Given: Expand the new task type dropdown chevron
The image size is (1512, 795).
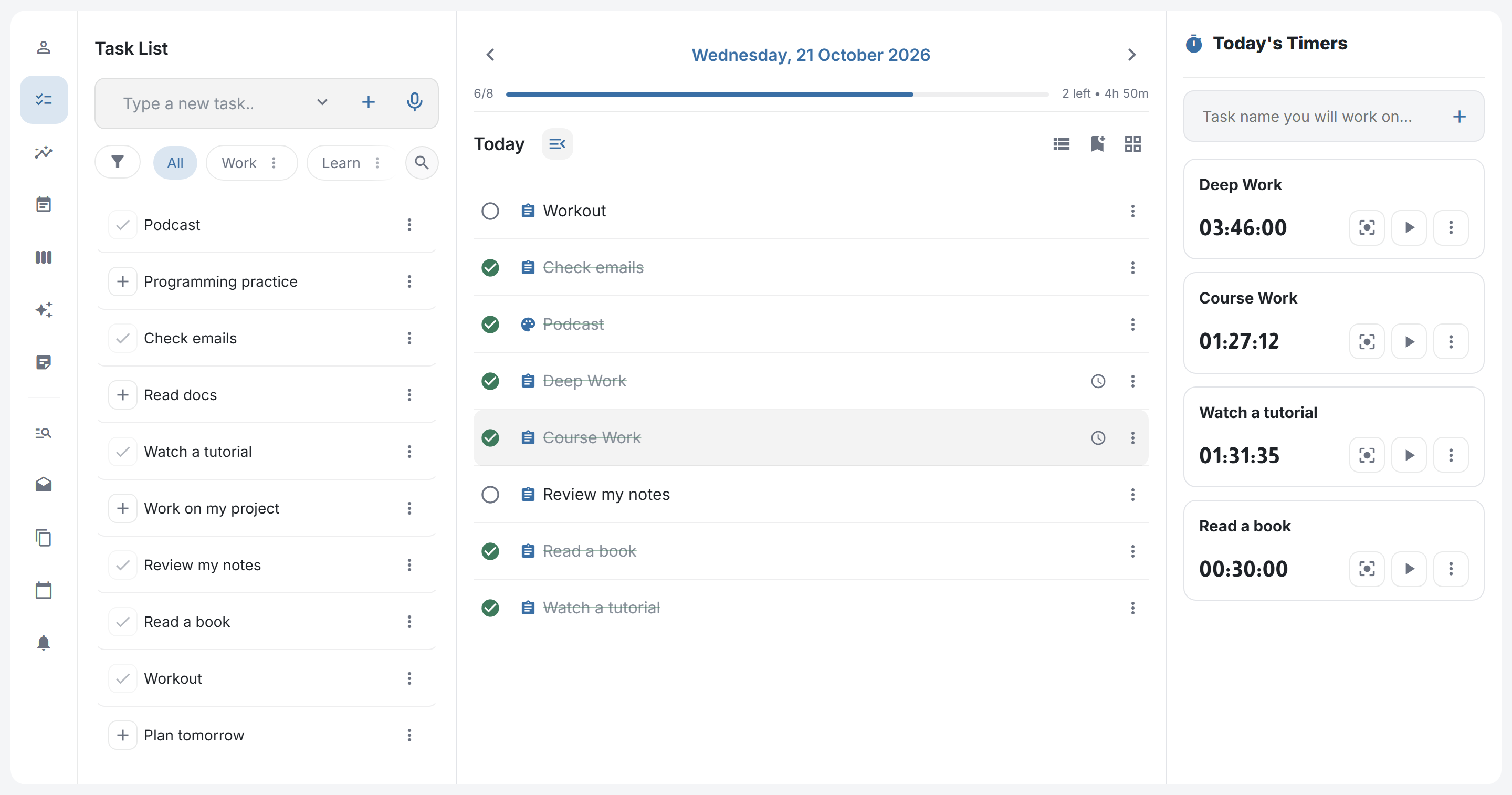Looking at the screenshot, I should point(322,102).
